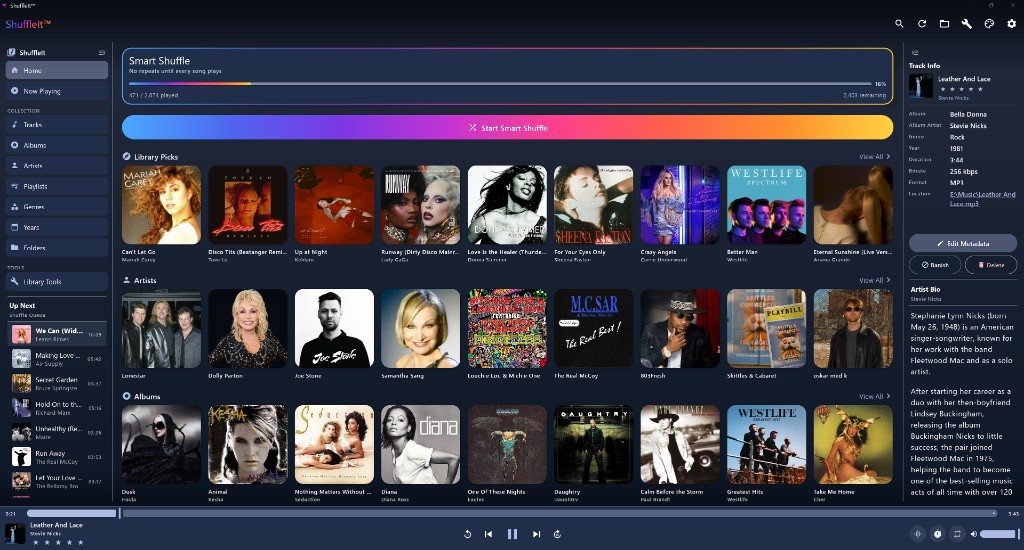The width and height of the screenshot is (1024, 550).
Task: Open Westlife Greatest Hits album
Action: tap(766, 444)
